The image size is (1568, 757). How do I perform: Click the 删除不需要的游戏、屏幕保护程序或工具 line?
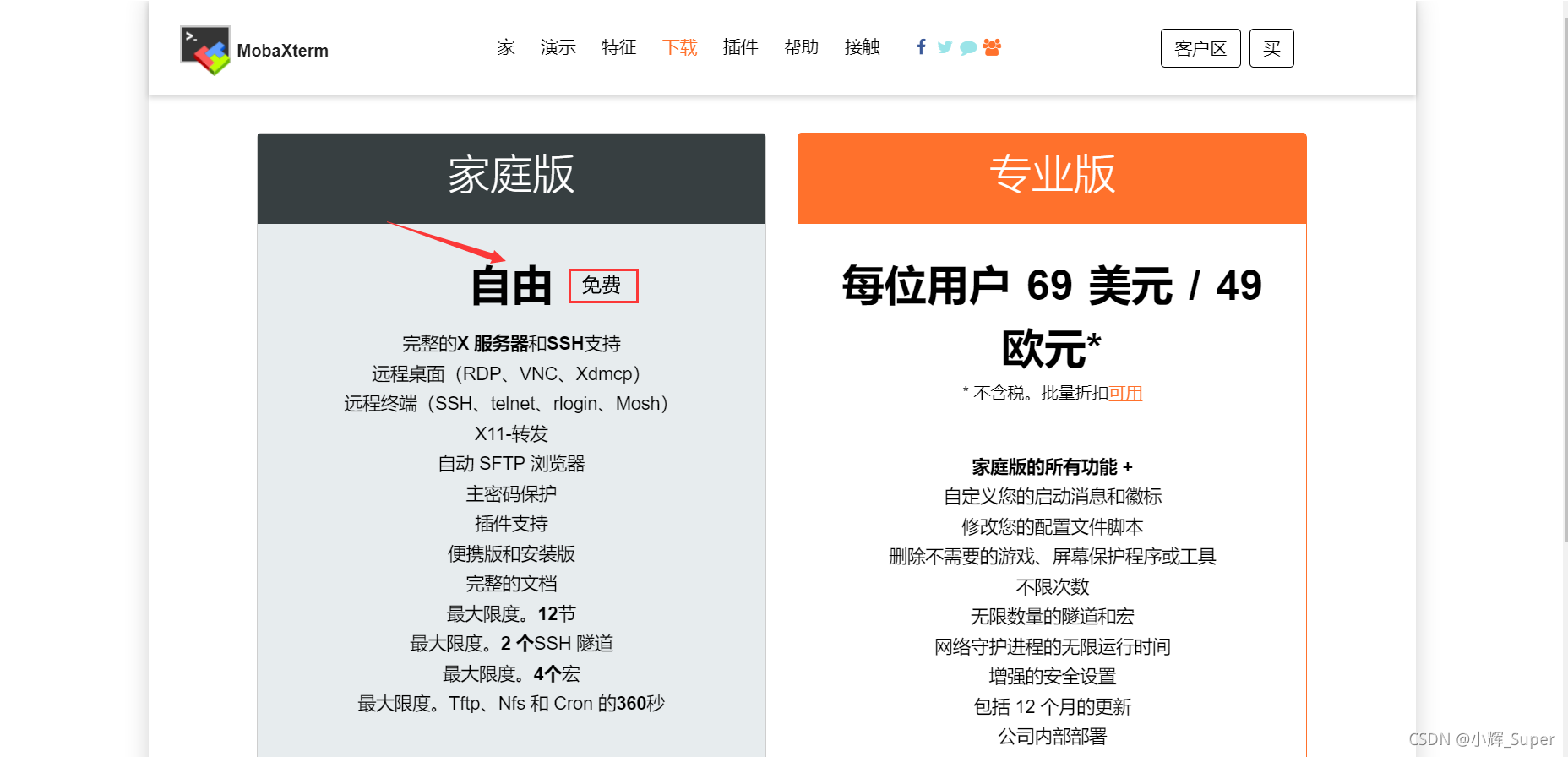pyautogui.click(x=1053, y=557)
